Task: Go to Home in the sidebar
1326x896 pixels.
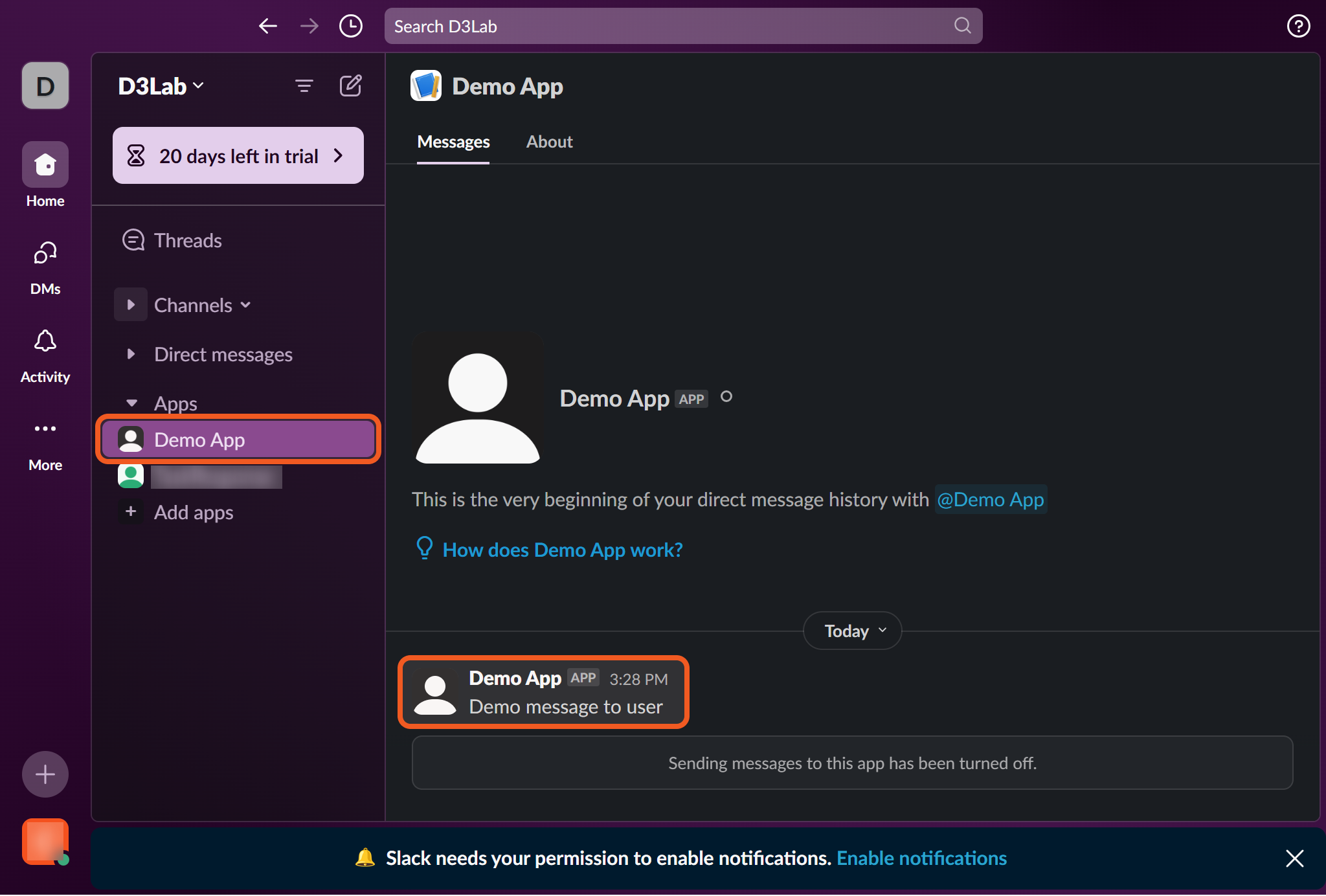Action: pos(45,165)
